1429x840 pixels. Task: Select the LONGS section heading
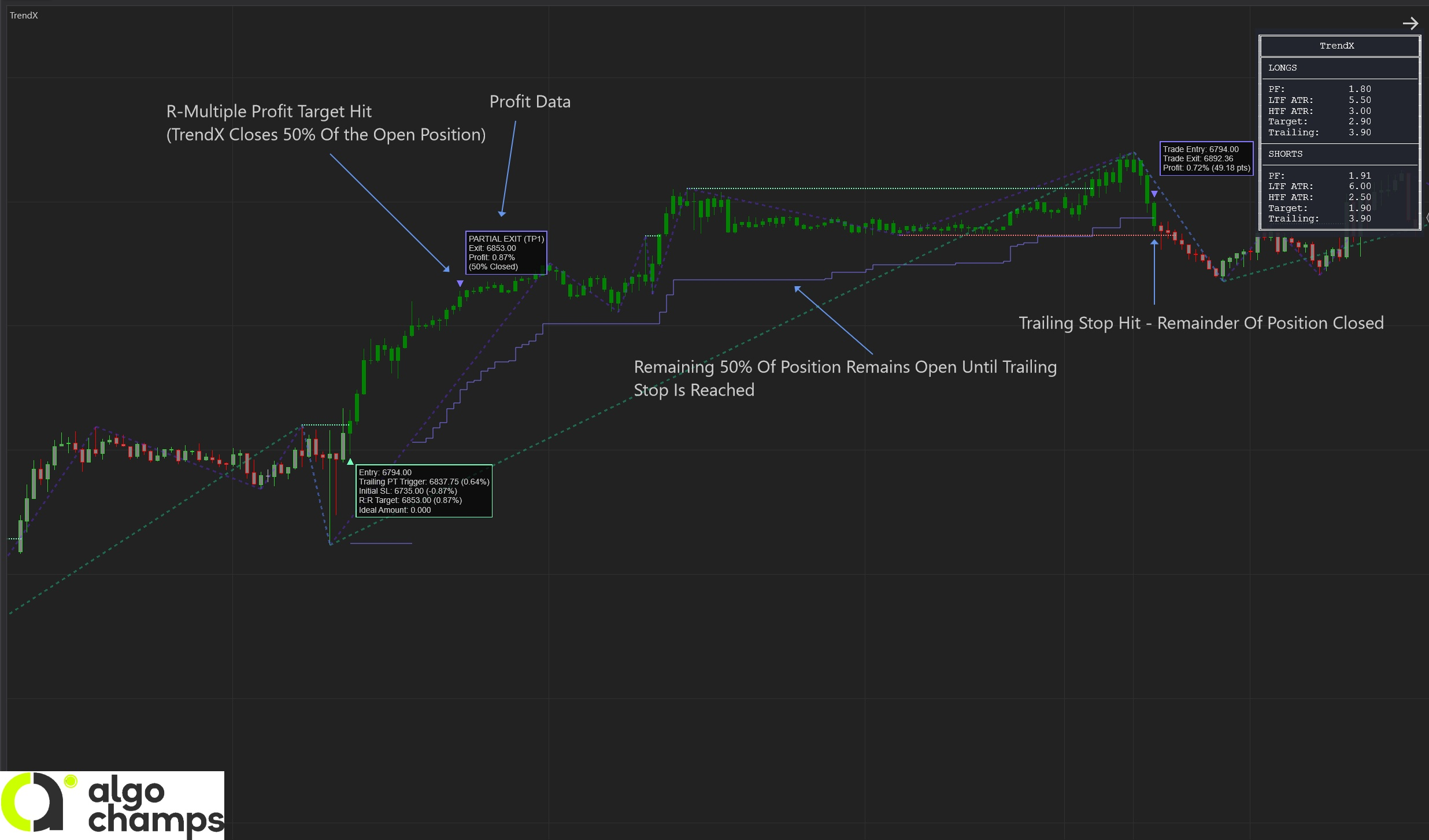pos(1282,68)
